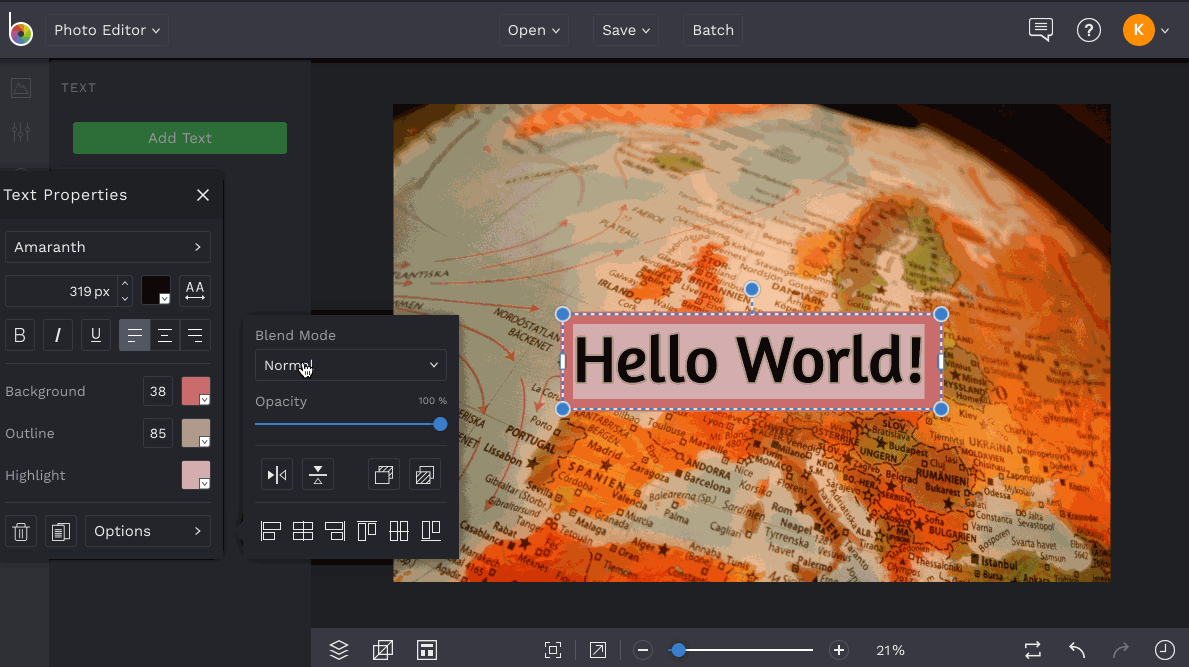Open the Image Manager sidebar icon

(21, 88)
